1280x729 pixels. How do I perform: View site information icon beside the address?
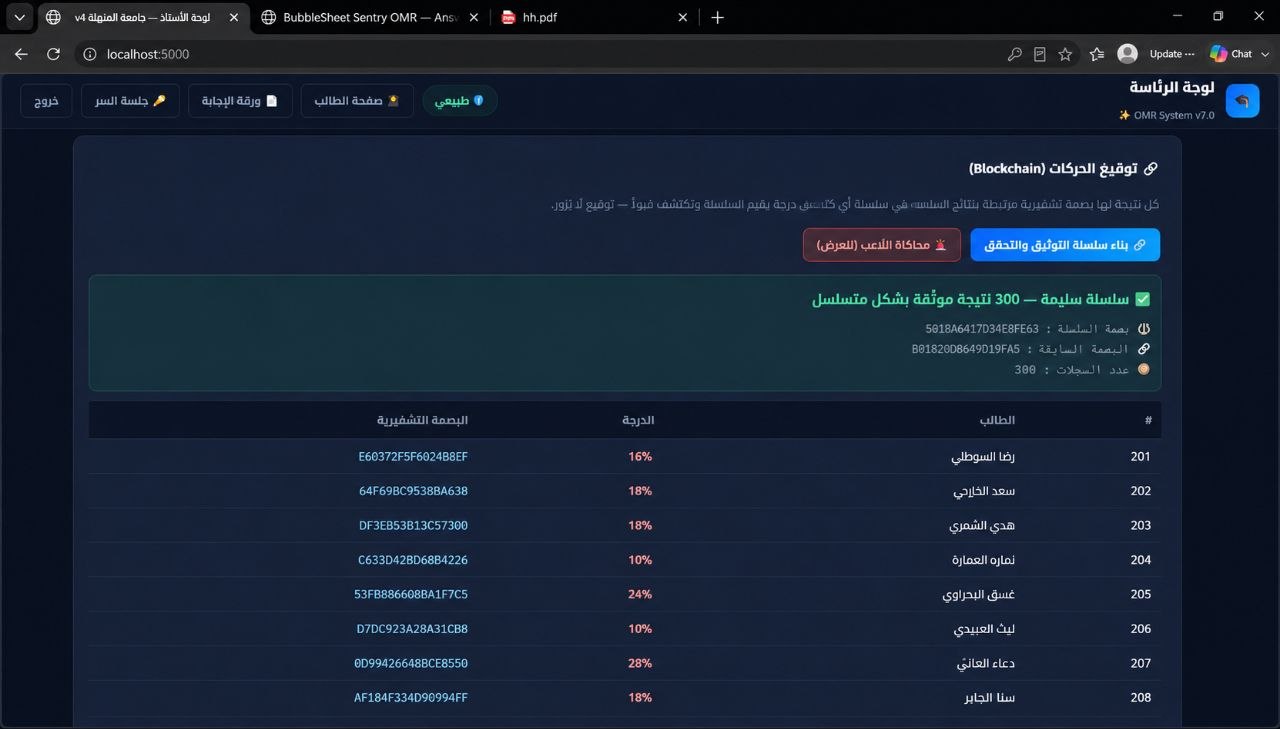89,54
